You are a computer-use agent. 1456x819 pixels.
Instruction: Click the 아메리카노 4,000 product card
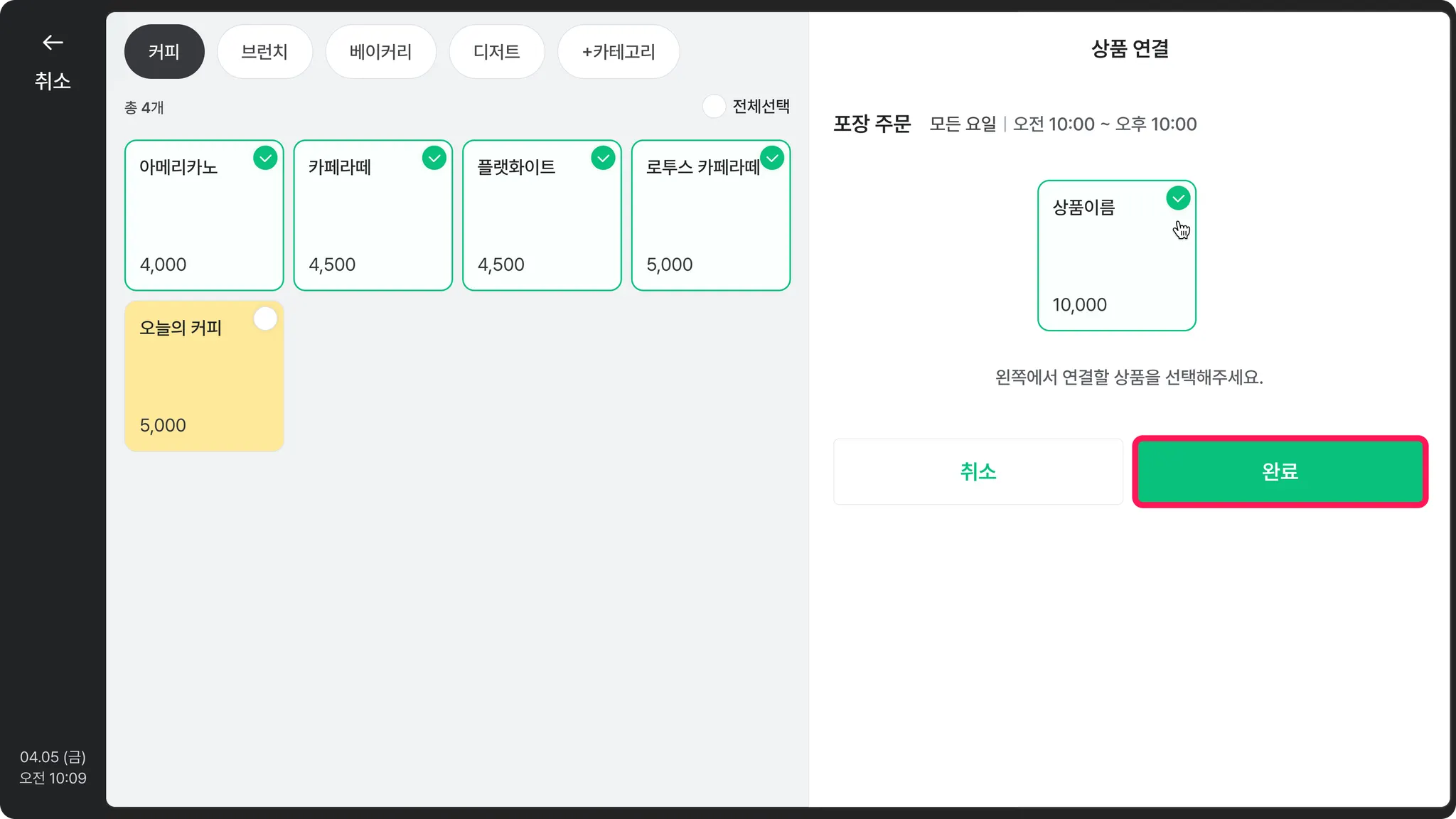(x=204, y=220)
